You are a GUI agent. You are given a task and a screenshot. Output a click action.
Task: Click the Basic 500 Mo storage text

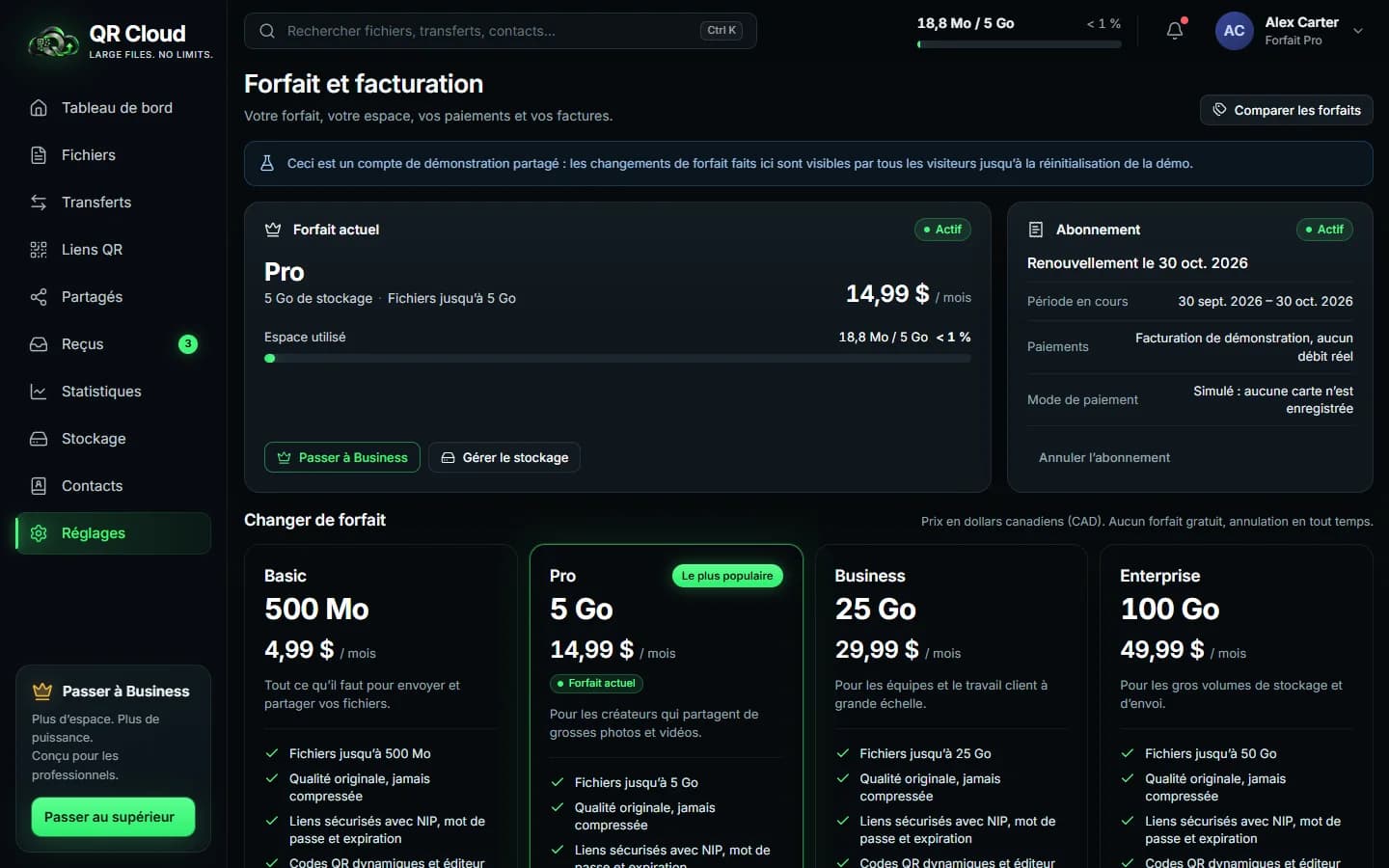(316, 610)
